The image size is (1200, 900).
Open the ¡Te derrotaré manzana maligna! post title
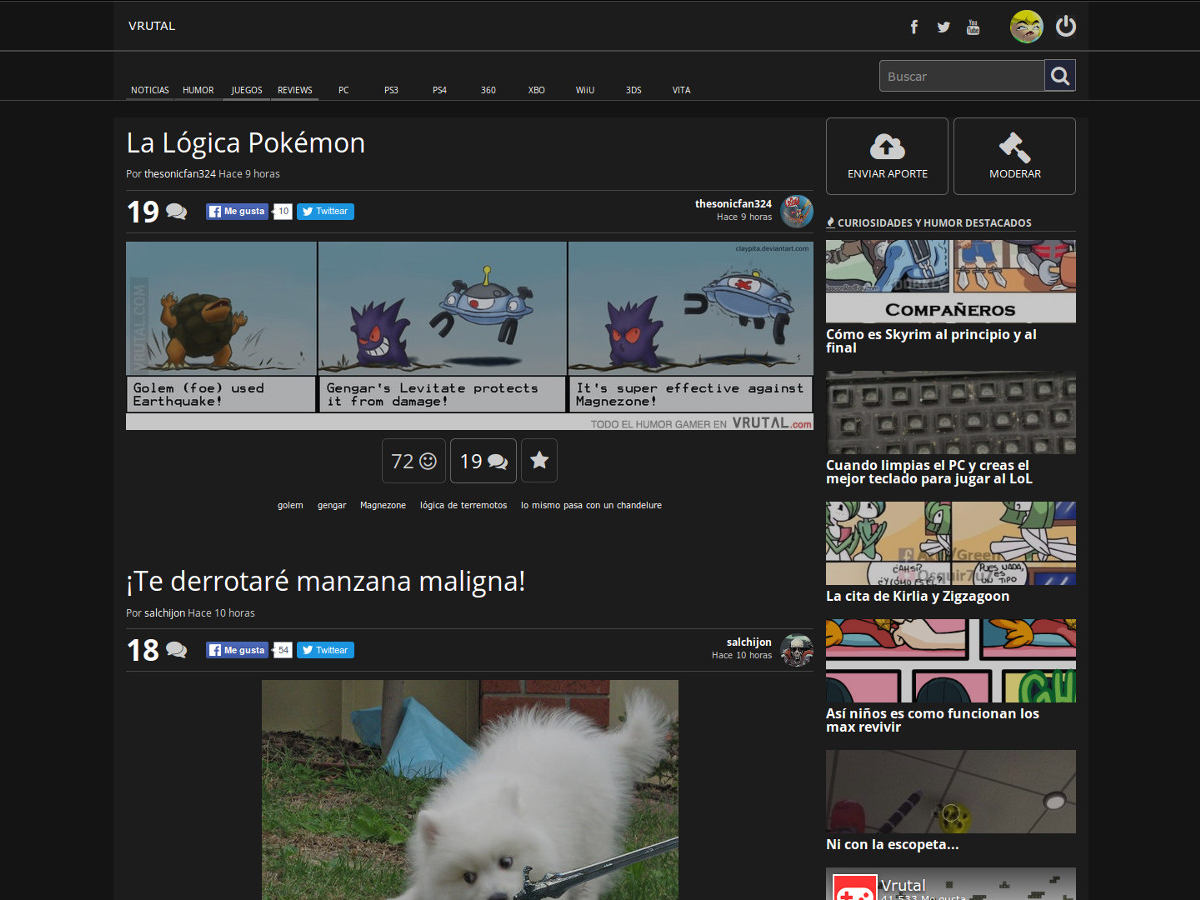[326, 581]
